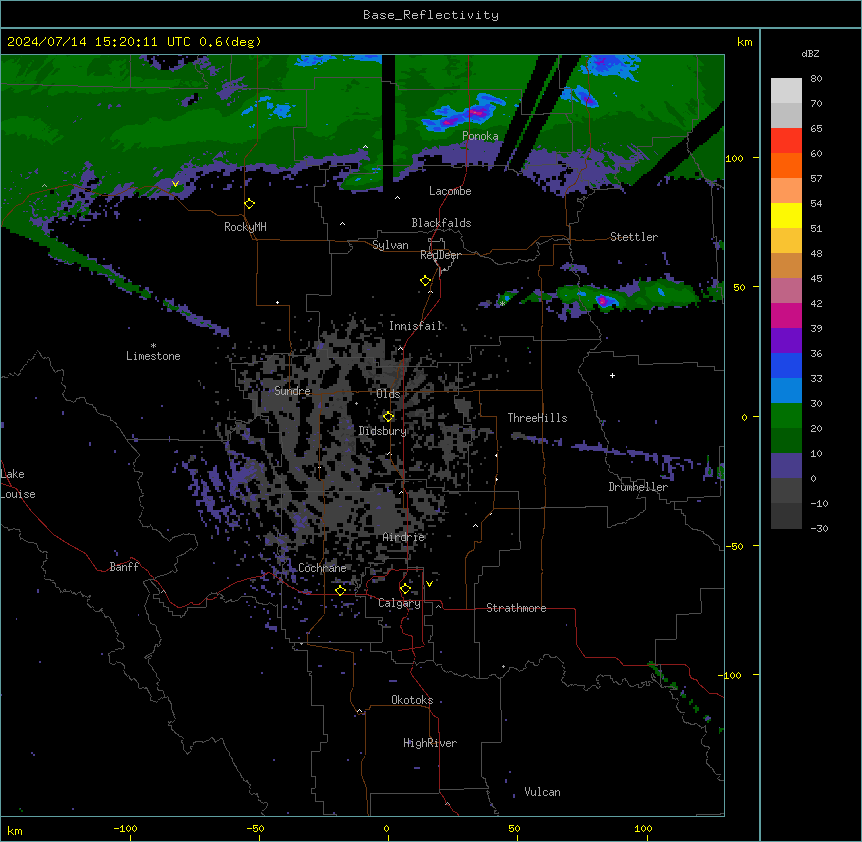Click the HighRiver label
This screenshot has width=862, height=842.
pyautogui.click(x=430, y=743)
